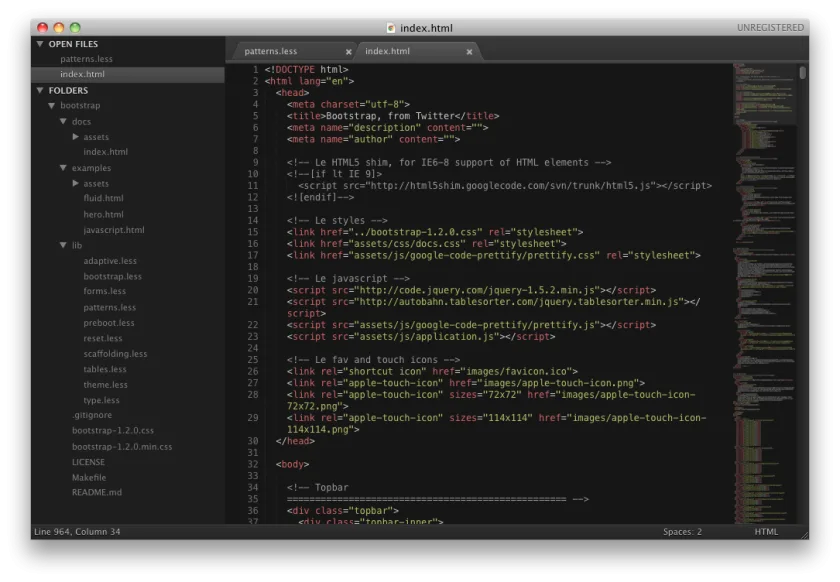Image resolution: width=840 pixels, height=582 pixels.
Task: Open javascript.html in the sidebar
Action: pos(114,230)
